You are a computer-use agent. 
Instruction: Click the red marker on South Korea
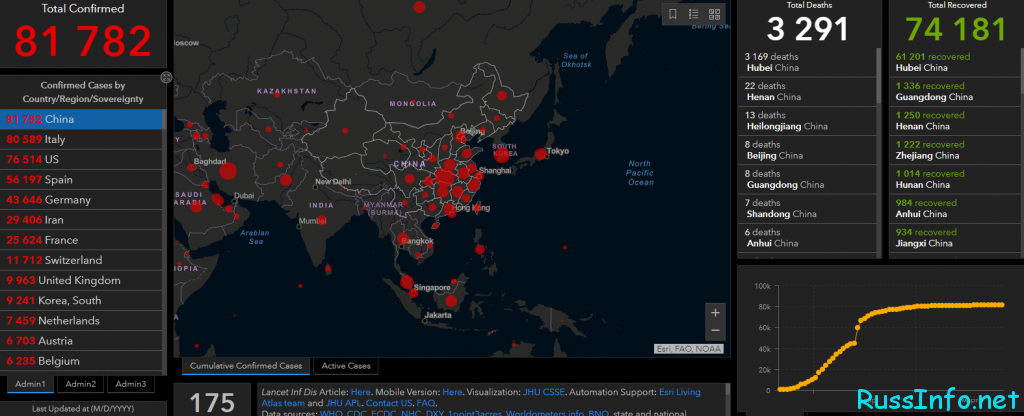[x=502, y=155]
